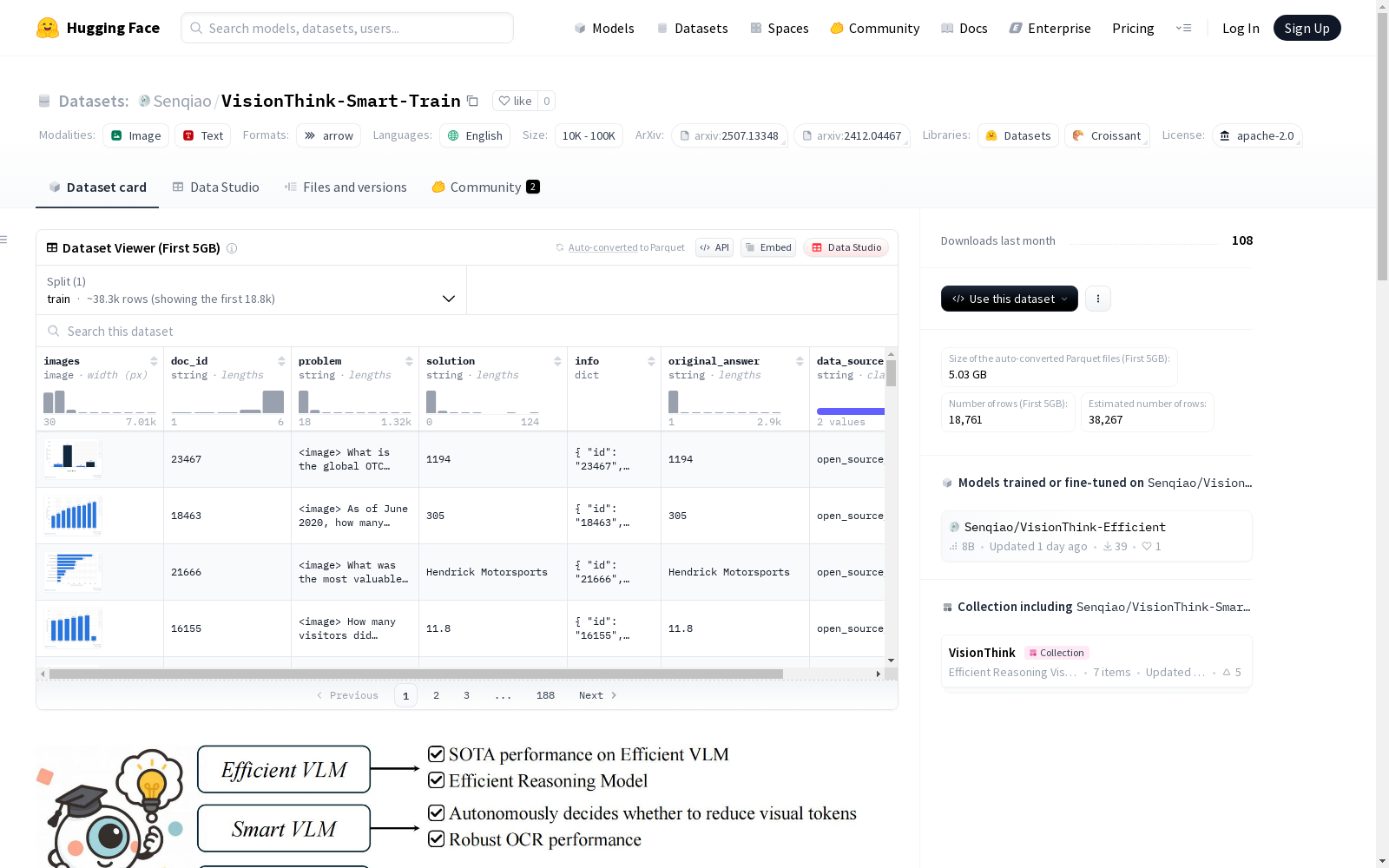Filter by the Text modality tag

pyautogui.click(x=203, y=135)
